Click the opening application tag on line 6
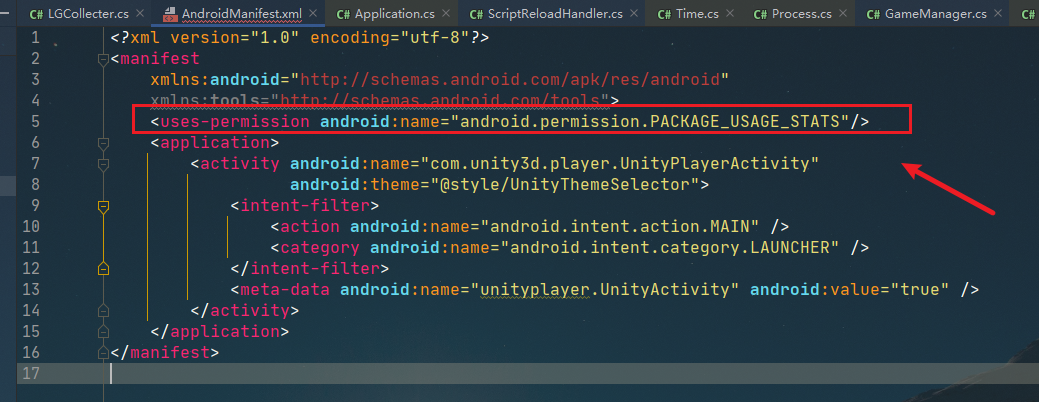The height and width of the screenshot is (402, 1039). pyautogui.click(x=215, y=143)
